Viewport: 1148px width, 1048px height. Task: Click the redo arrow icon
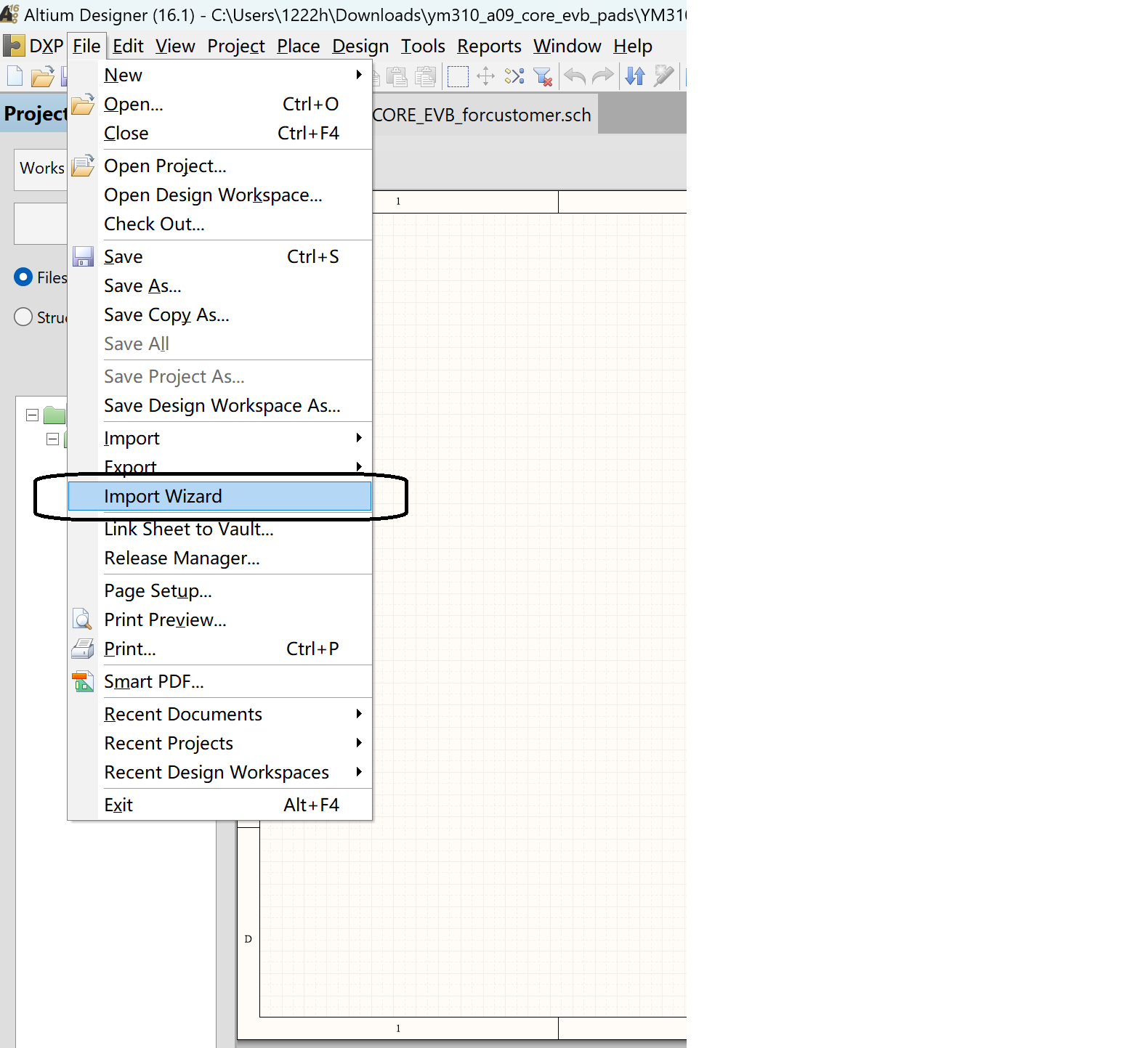pos(602,76)
